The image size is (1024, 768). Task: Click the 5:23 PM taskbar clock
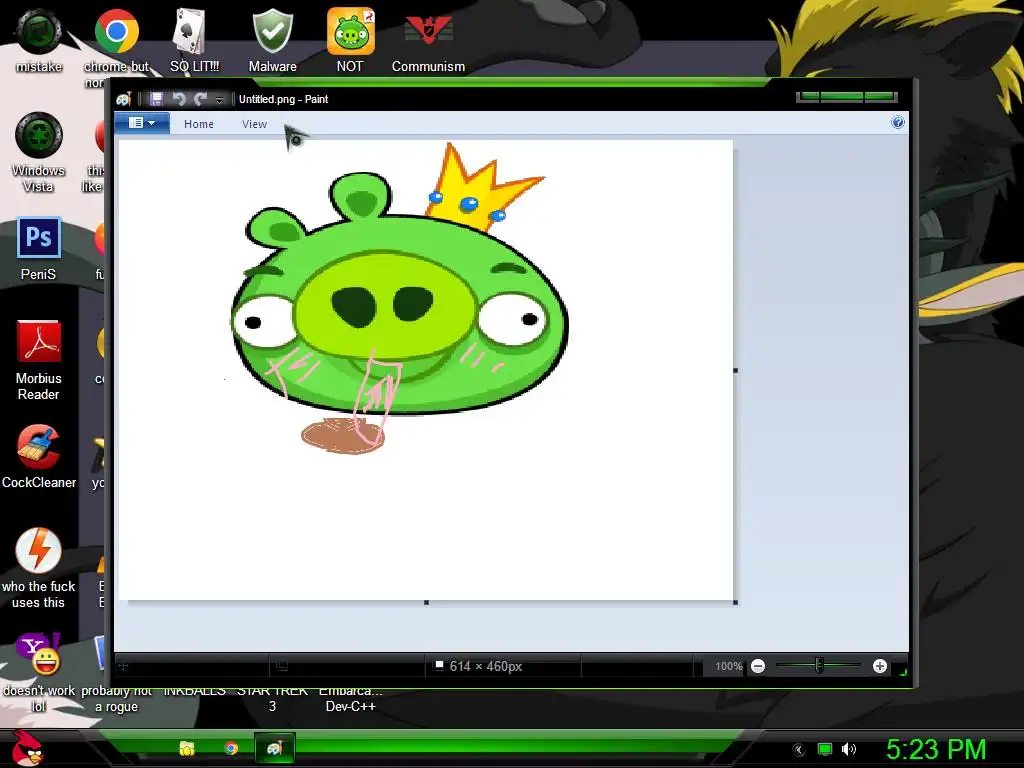(936, 749)
